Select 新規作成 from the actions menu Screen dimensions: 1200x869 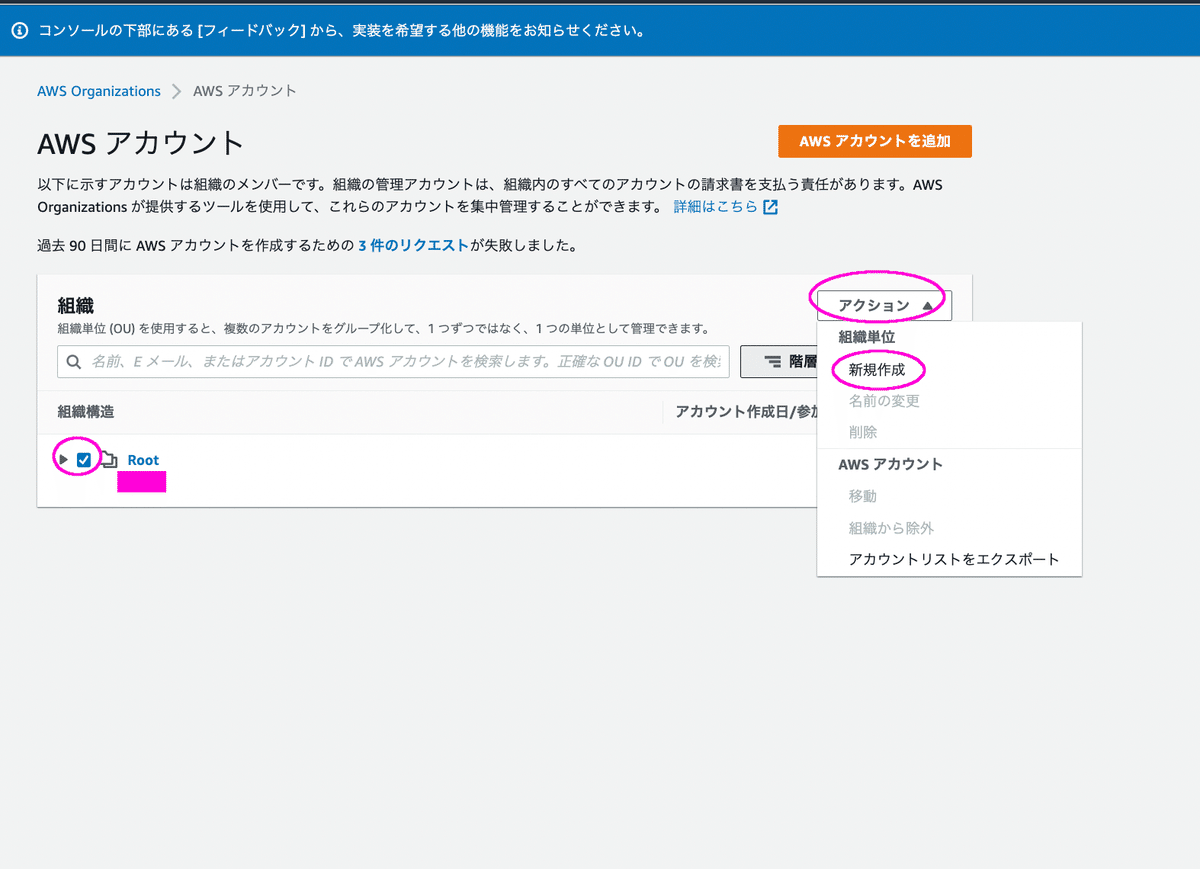coord(876,369)
